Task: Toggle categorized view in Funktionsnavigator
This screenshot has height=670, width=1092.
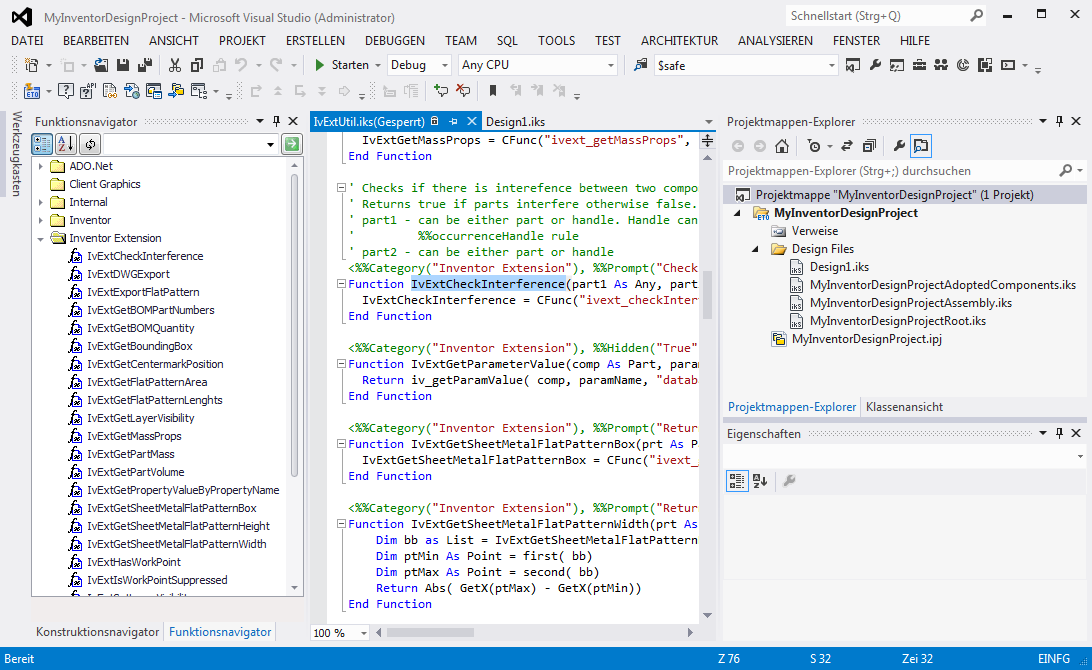Action: pos(43,145)
